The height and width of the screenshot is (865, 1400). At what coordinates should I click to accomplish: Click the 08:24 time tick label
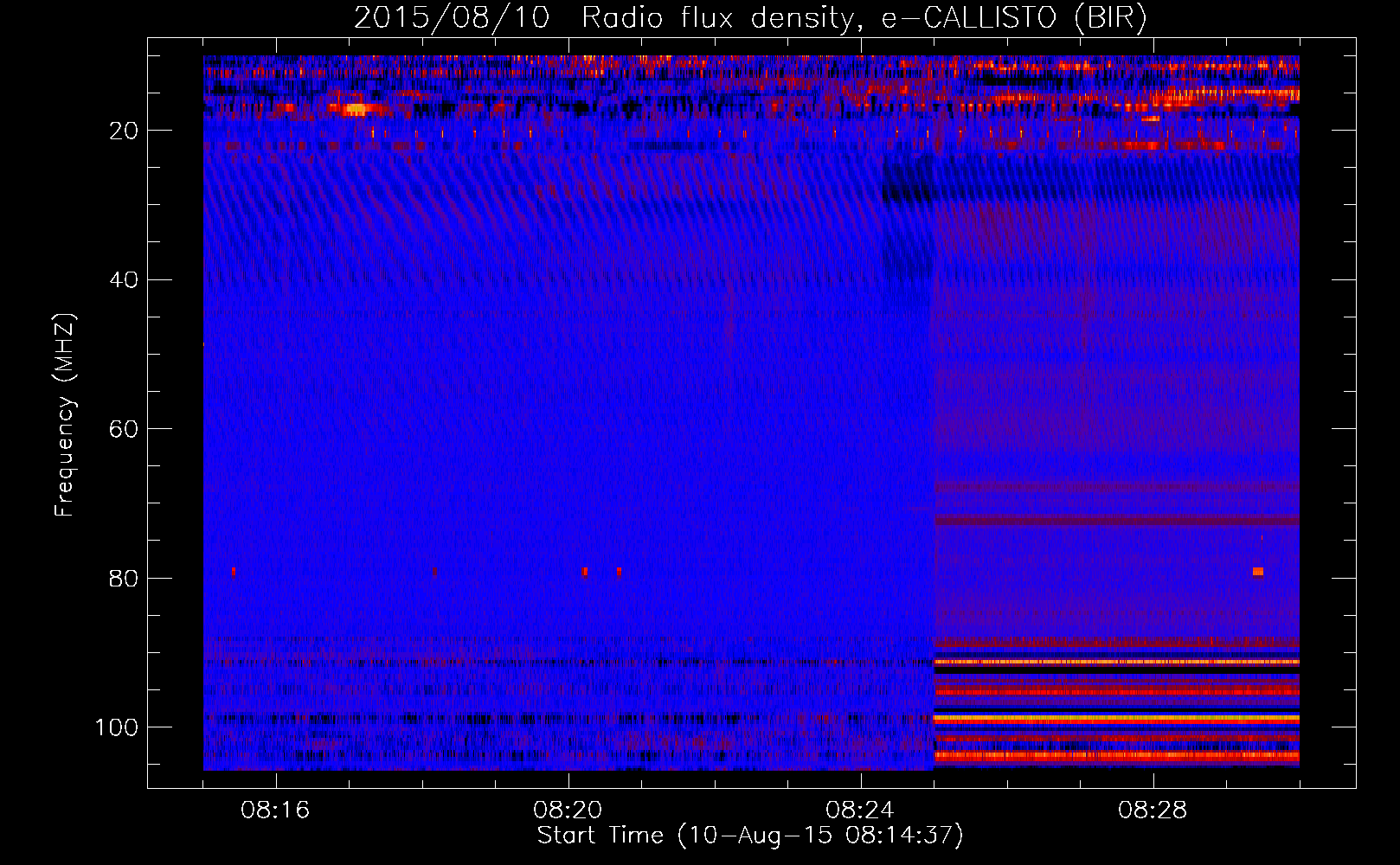coord(860,810)
